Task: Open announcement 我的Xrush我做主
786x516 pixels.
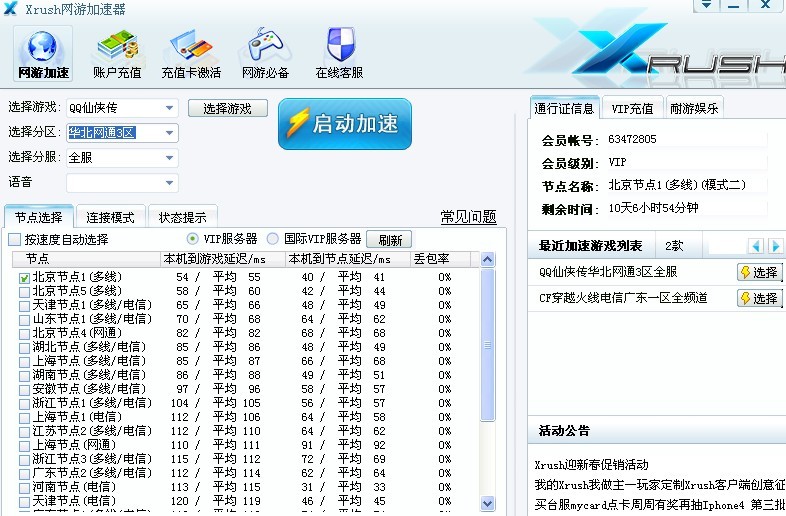Action: point(660,484)
